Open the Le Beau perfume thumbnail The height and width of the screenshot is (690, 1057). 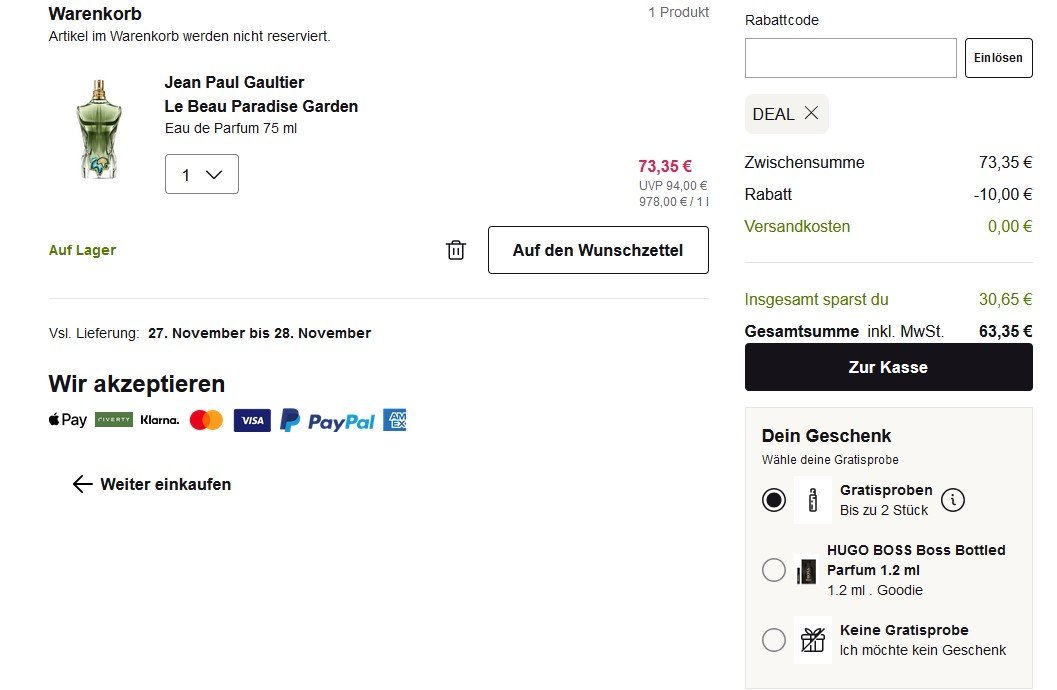click(98, 130)
